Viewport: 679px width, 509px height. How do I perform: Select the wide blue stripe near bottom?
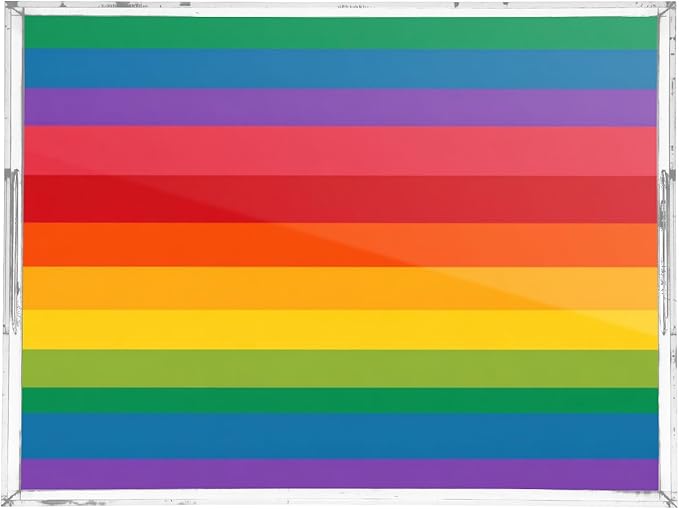[x=341, y=436]
